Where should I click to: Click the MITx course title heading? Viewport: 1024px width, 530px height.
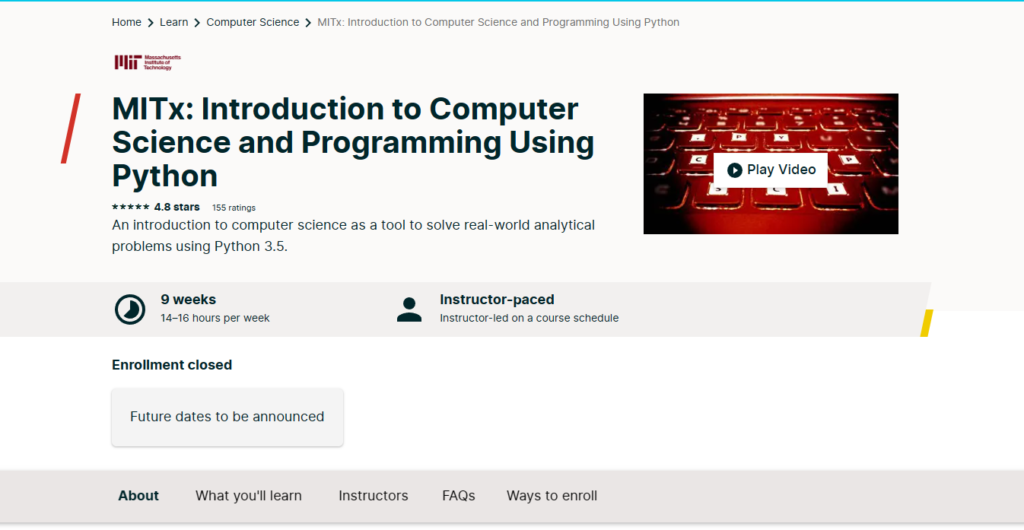353,142
